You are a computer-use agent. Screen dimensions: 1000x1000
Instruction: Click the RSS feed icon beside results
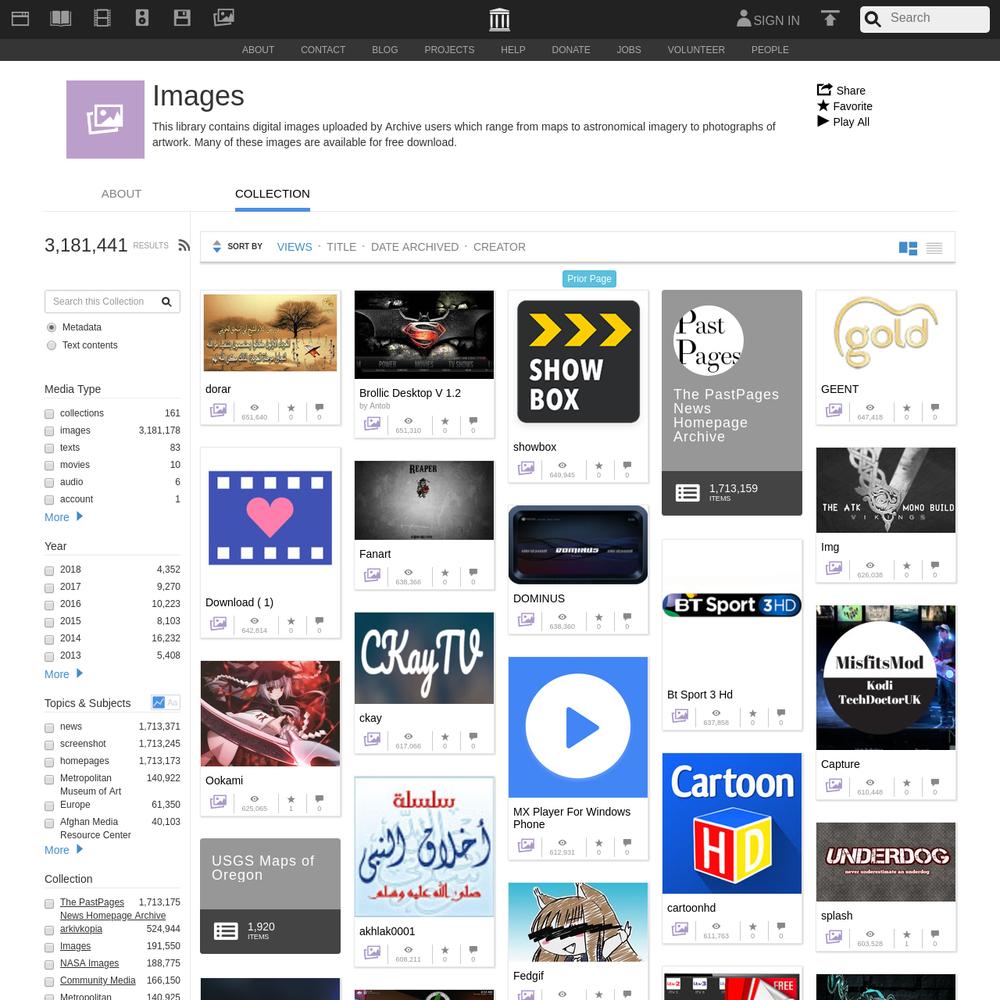click(x=184, y=246)
